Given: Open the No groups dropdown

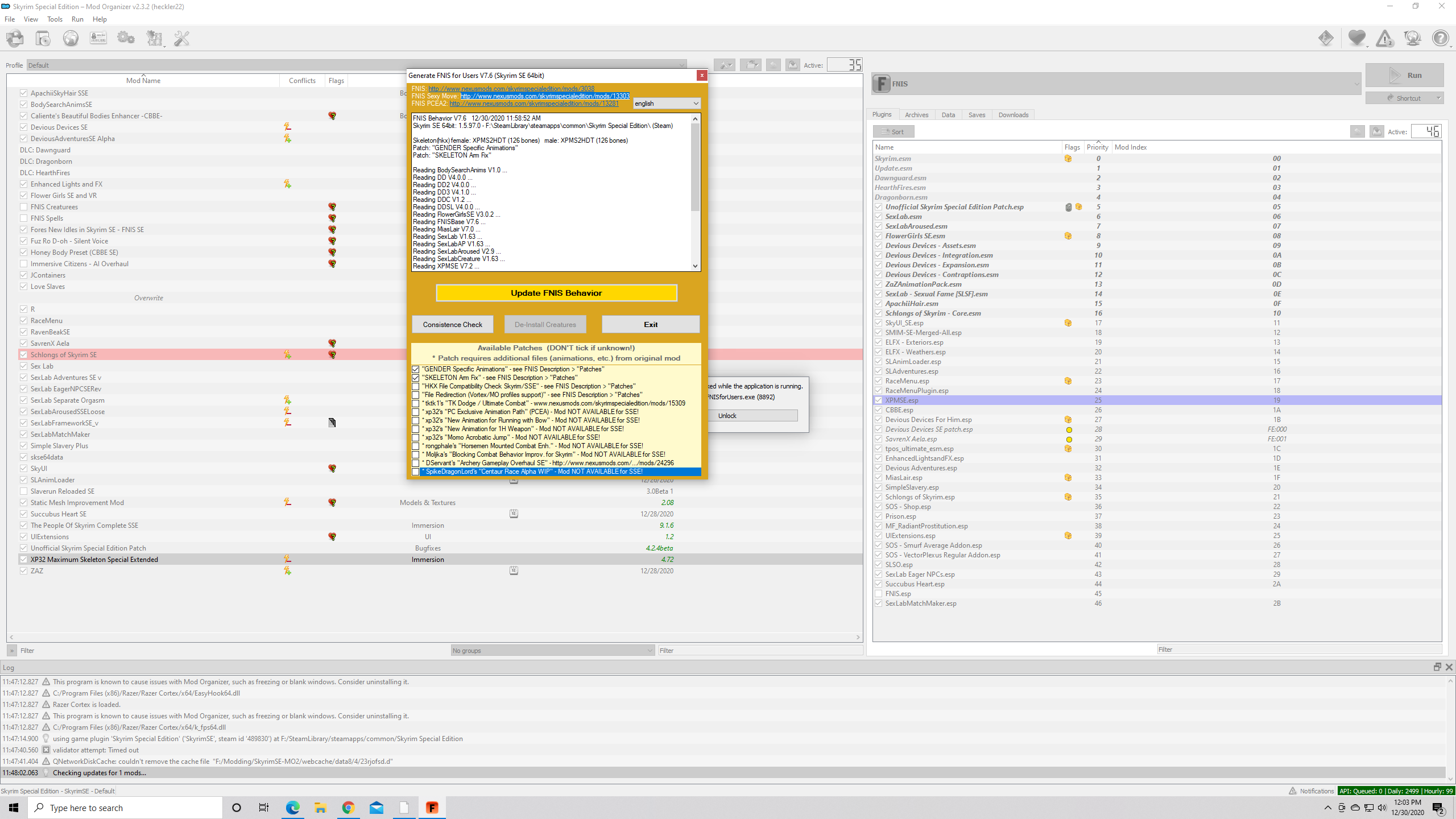Looking at the screenshot, I should (553, 651).
